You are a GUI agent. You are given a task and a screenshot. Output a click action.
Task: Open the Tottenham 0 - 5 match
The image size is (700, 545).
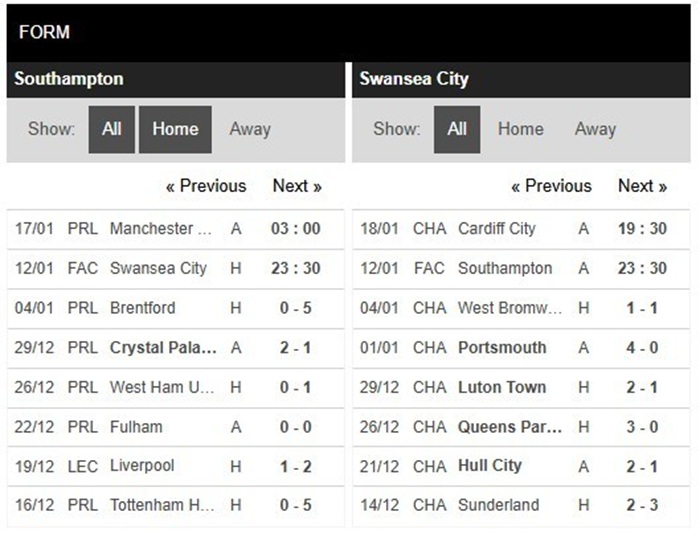point(175,505)
